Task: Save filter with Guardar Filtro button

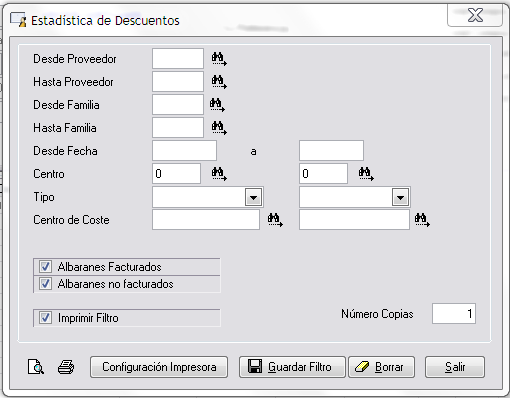Action: click(x=292, y=367)
